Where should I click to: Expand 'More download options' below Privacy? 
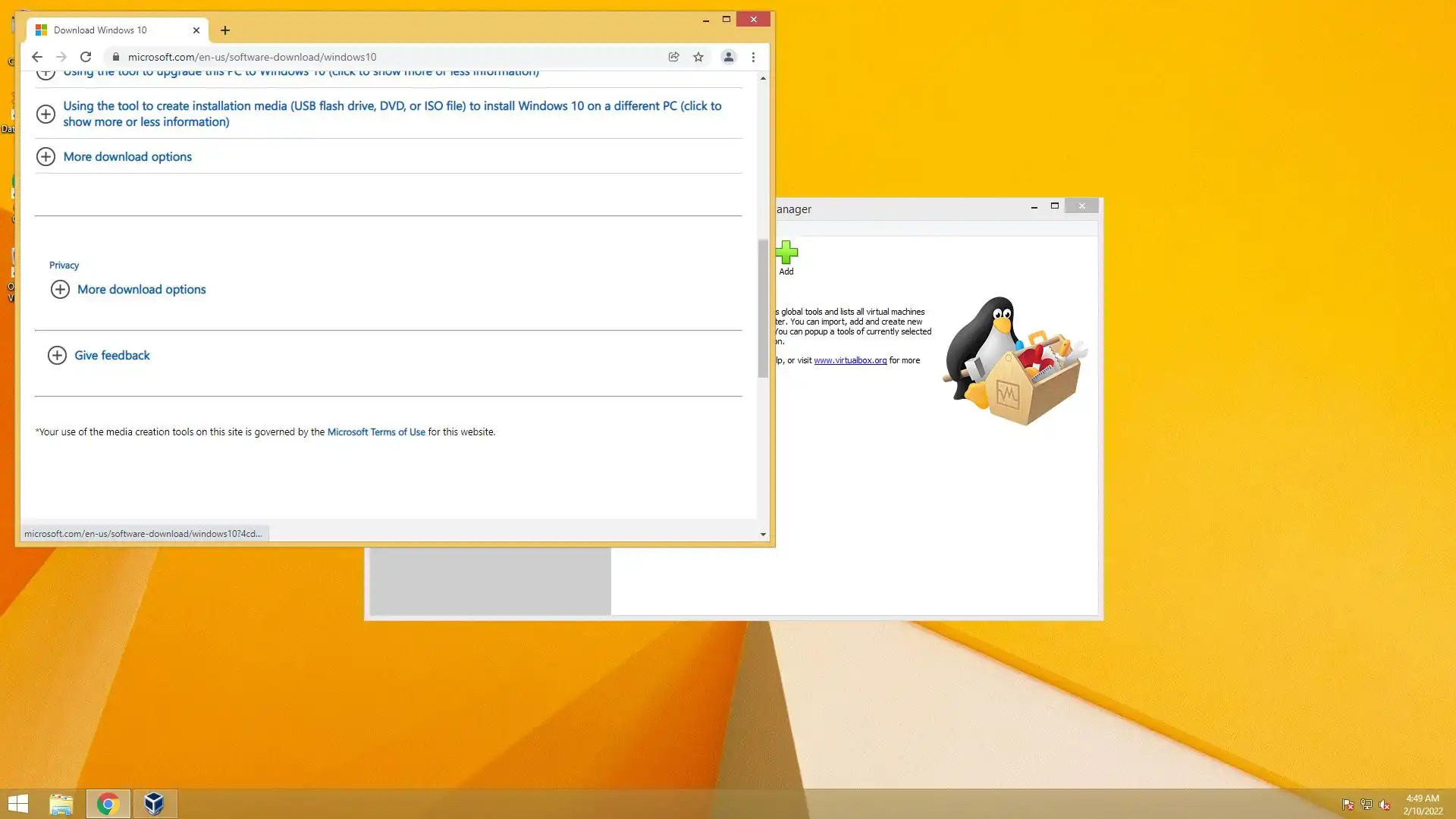(x=141, y=290)
